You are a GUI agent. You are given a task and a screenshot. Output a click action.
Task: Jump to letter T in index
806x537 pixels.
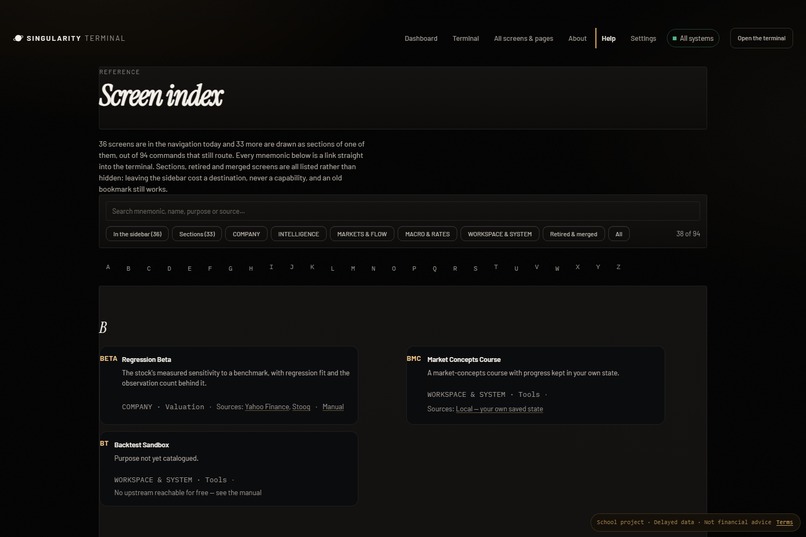pos(496,267)
